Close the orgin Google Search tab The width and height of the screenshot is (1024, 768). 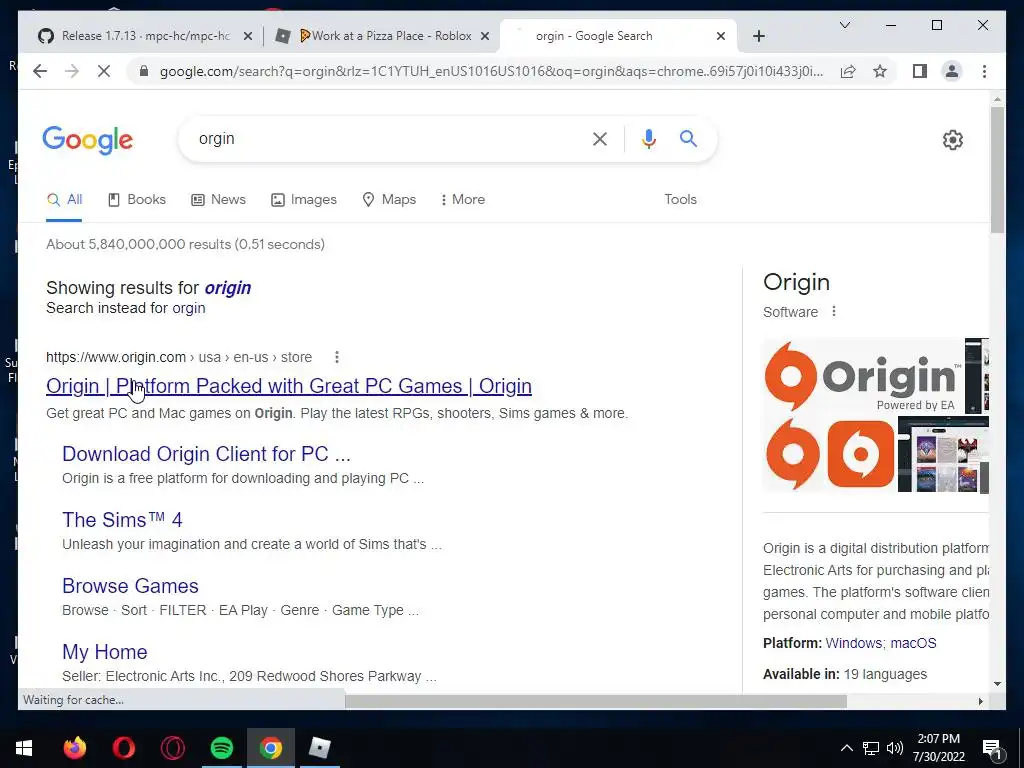721,36
